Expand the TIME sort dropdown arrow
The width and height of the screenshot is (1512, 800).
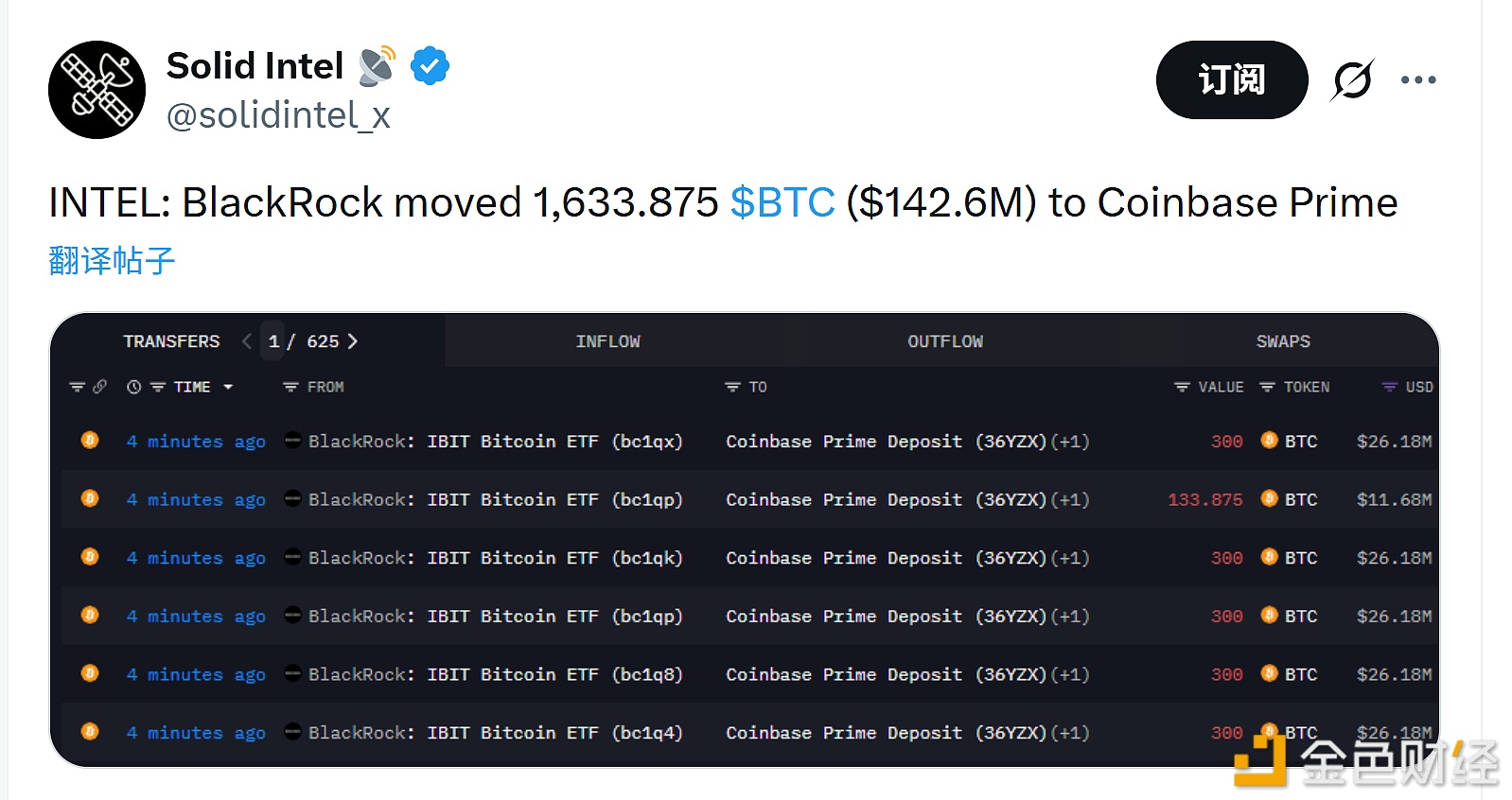(x=226, y=387)
